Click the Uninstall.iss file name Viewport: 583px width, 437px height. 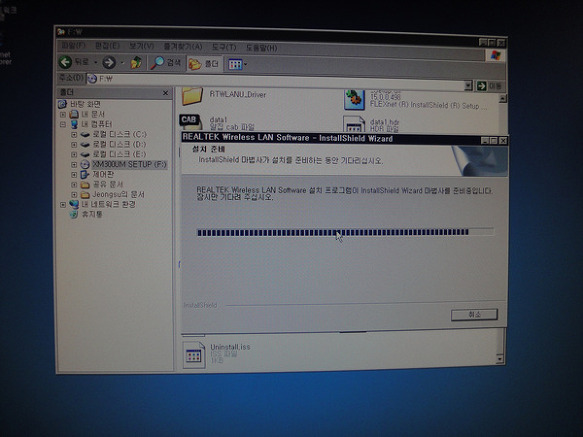click(230, 347)
